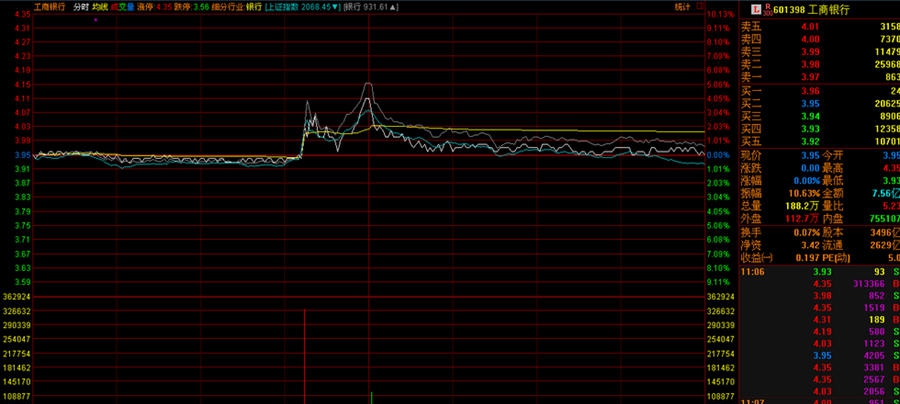Select the 11:06 trade tick at 3.93

click(x=820, y=271)
